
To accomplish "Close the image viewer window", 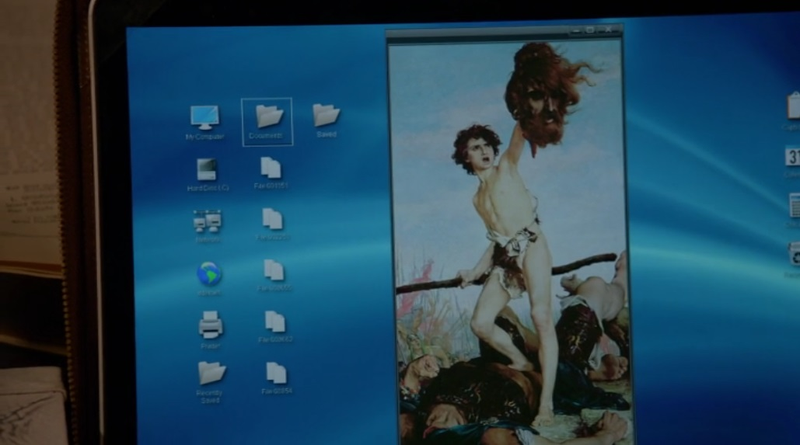I will pos(609,30).
